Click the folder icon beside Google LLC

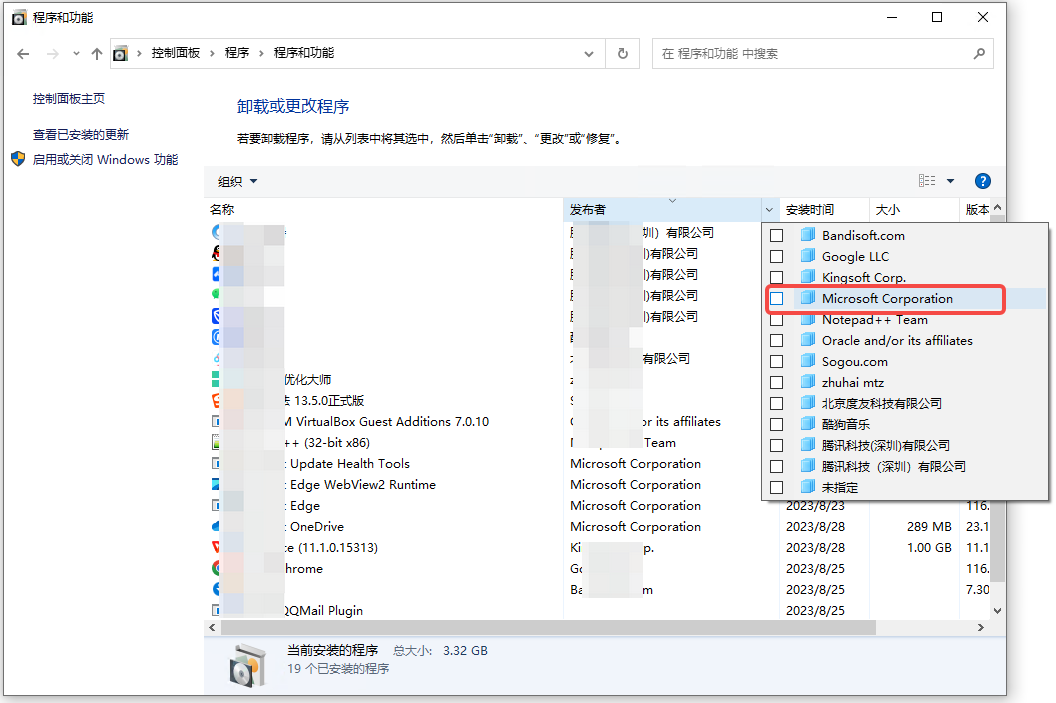[807, 256]
